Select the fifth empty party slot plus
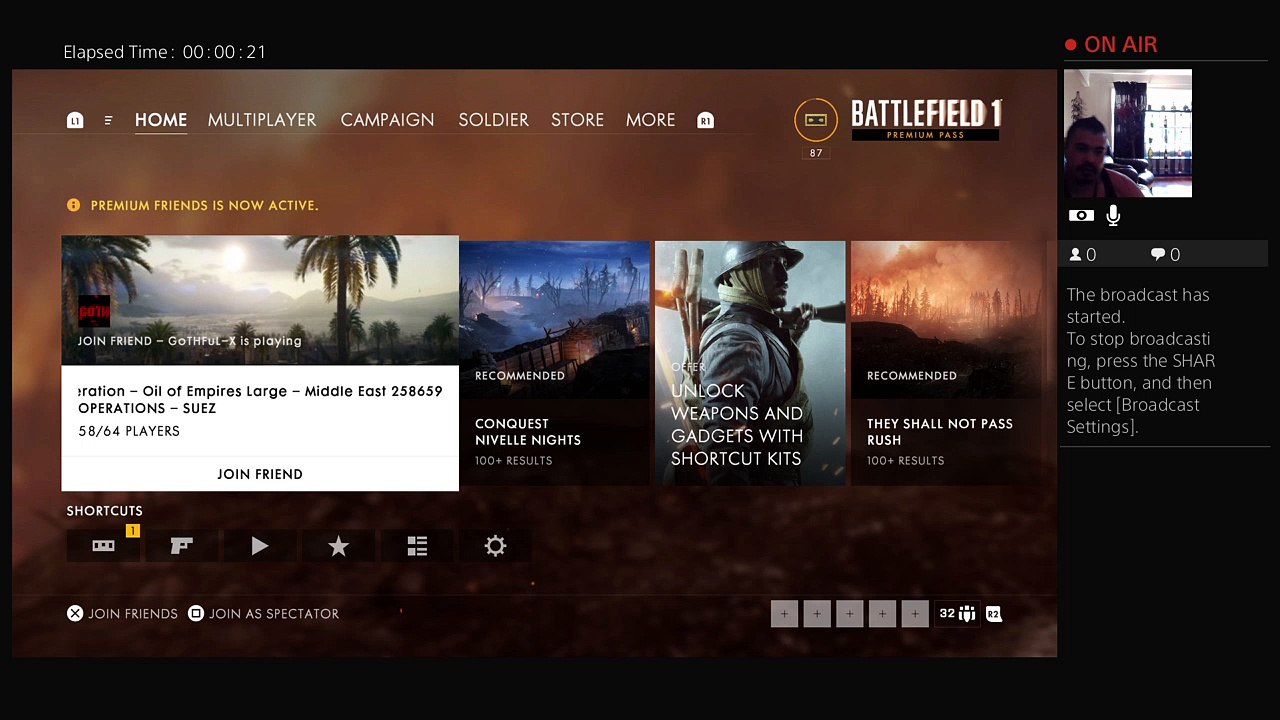The height and width of the screenshot is (720, 1280). [x=915, y=614]
